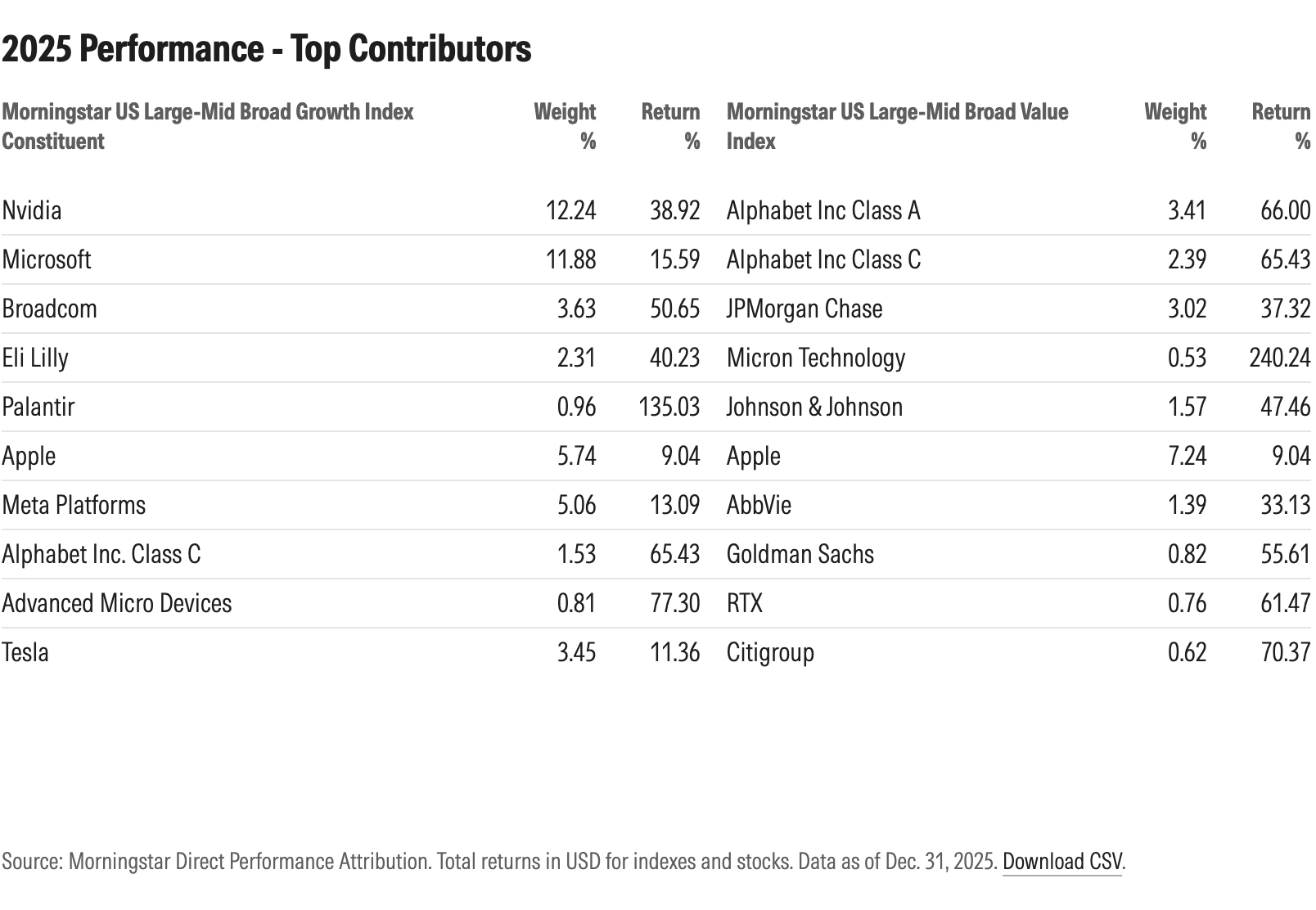
Task: Click the Tesla constituent name
Action: click(25, 652)
